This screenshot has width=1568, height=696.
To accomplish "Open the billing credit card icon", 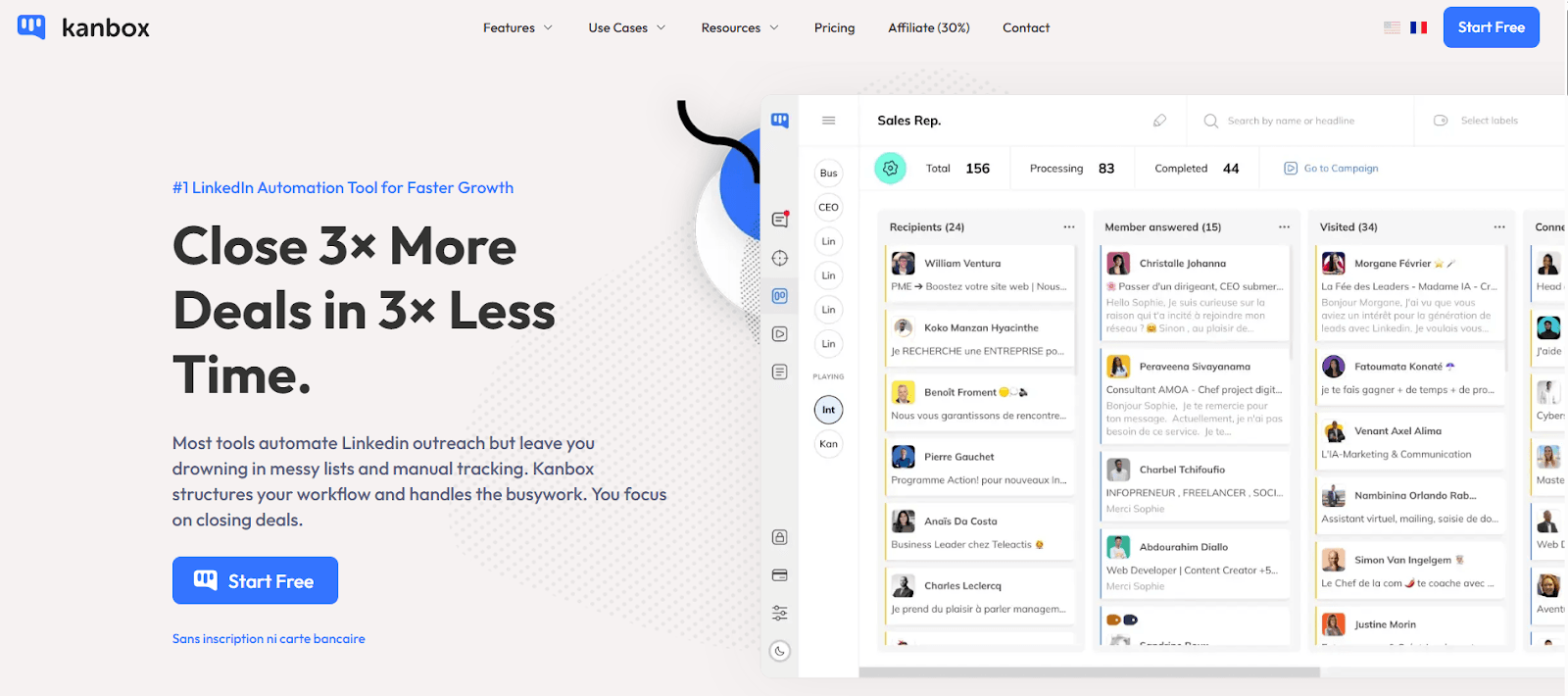I will [x=780, y=575].
